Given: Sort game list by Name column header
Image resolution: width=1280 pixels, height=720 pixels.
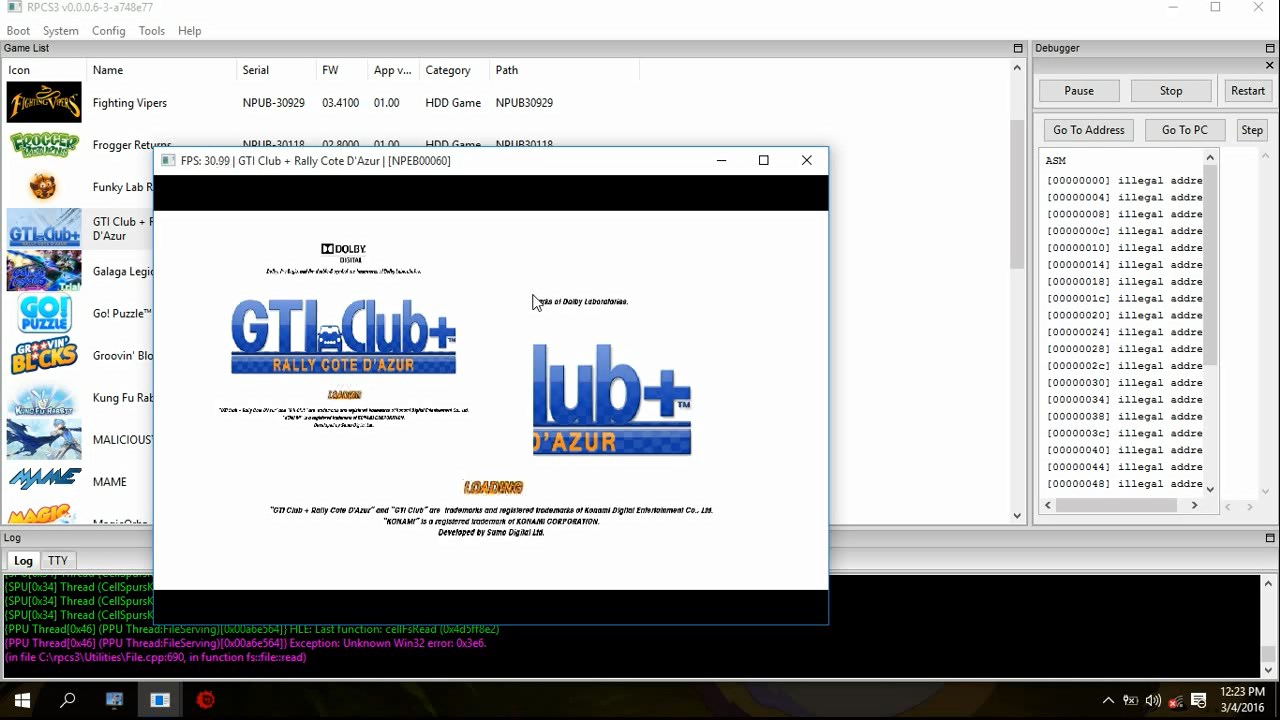Looking at the screenshot, I should 108,70.
